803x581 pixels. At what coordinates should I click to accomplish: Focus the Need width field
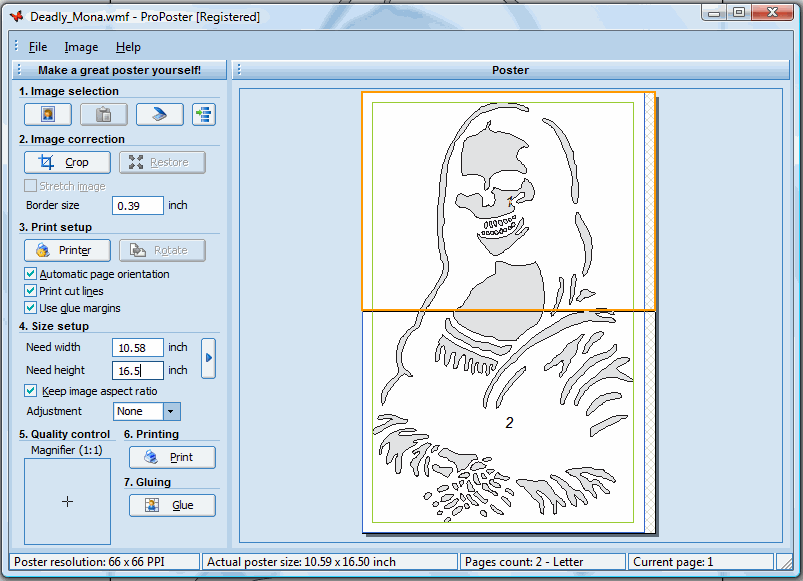point(138,348)
